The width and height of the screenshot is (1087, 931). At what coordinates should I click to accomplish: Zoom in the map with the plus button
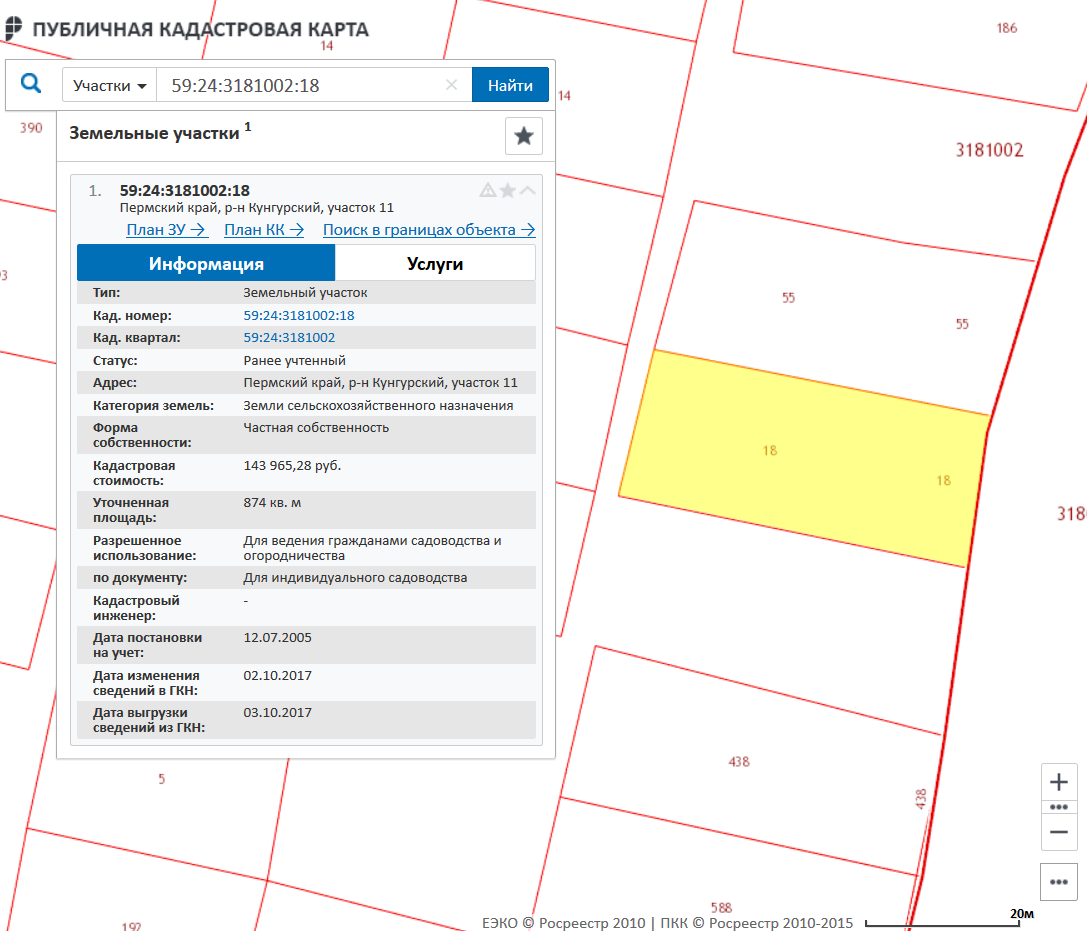point(1059,782)
